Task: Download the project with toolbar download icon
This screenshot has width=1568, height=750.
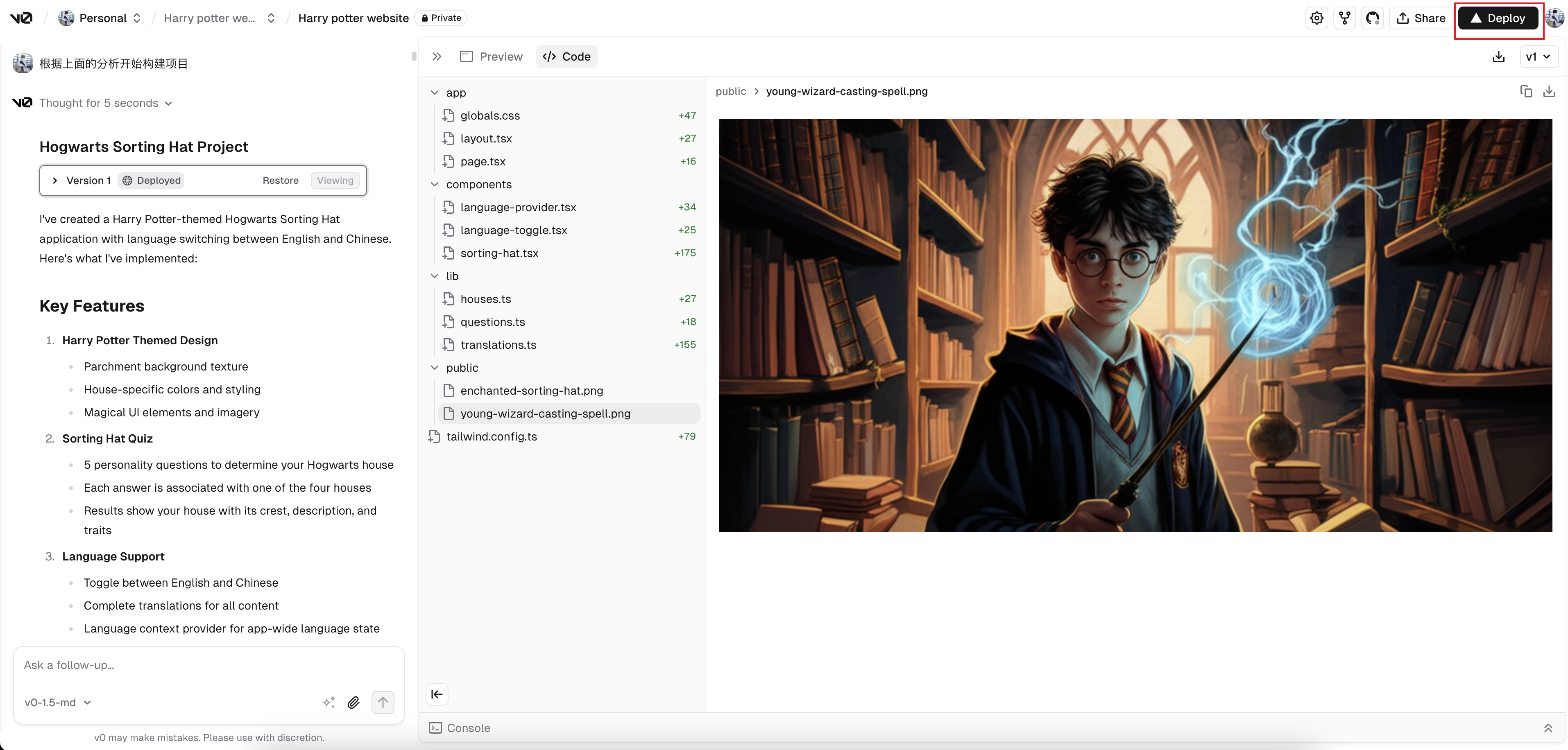Action: point(1499,56)
